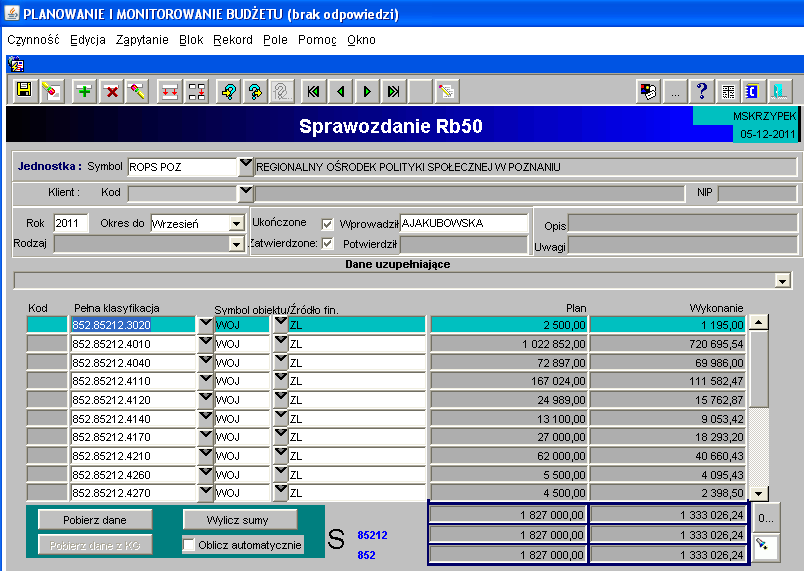Click the records scrollbar down arrow
This screenshot has height=571, width=804.
758,494
